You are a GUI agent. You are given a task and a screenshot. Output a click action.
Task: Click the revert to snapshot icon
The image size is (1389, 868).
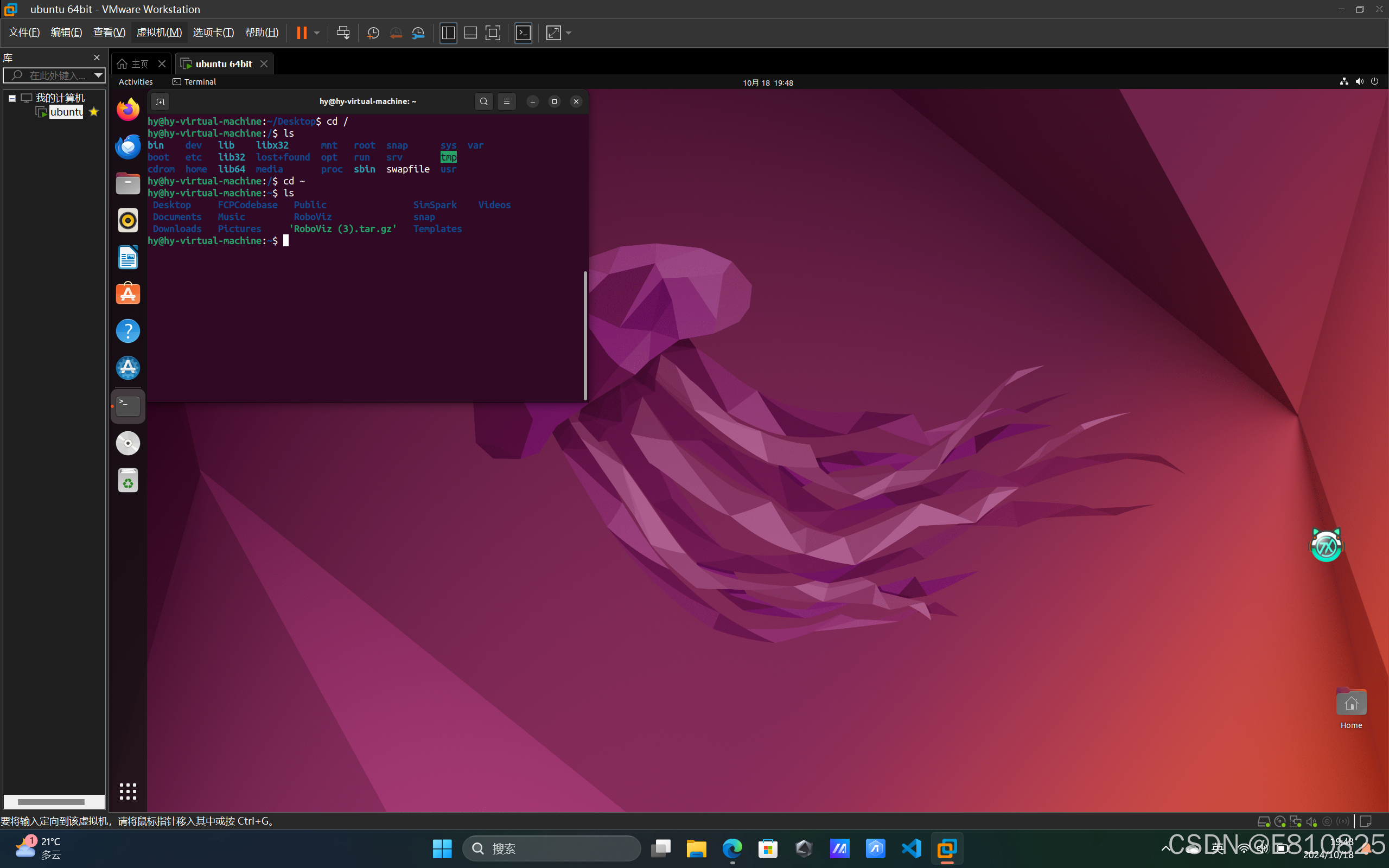click(x=396, y=33)
